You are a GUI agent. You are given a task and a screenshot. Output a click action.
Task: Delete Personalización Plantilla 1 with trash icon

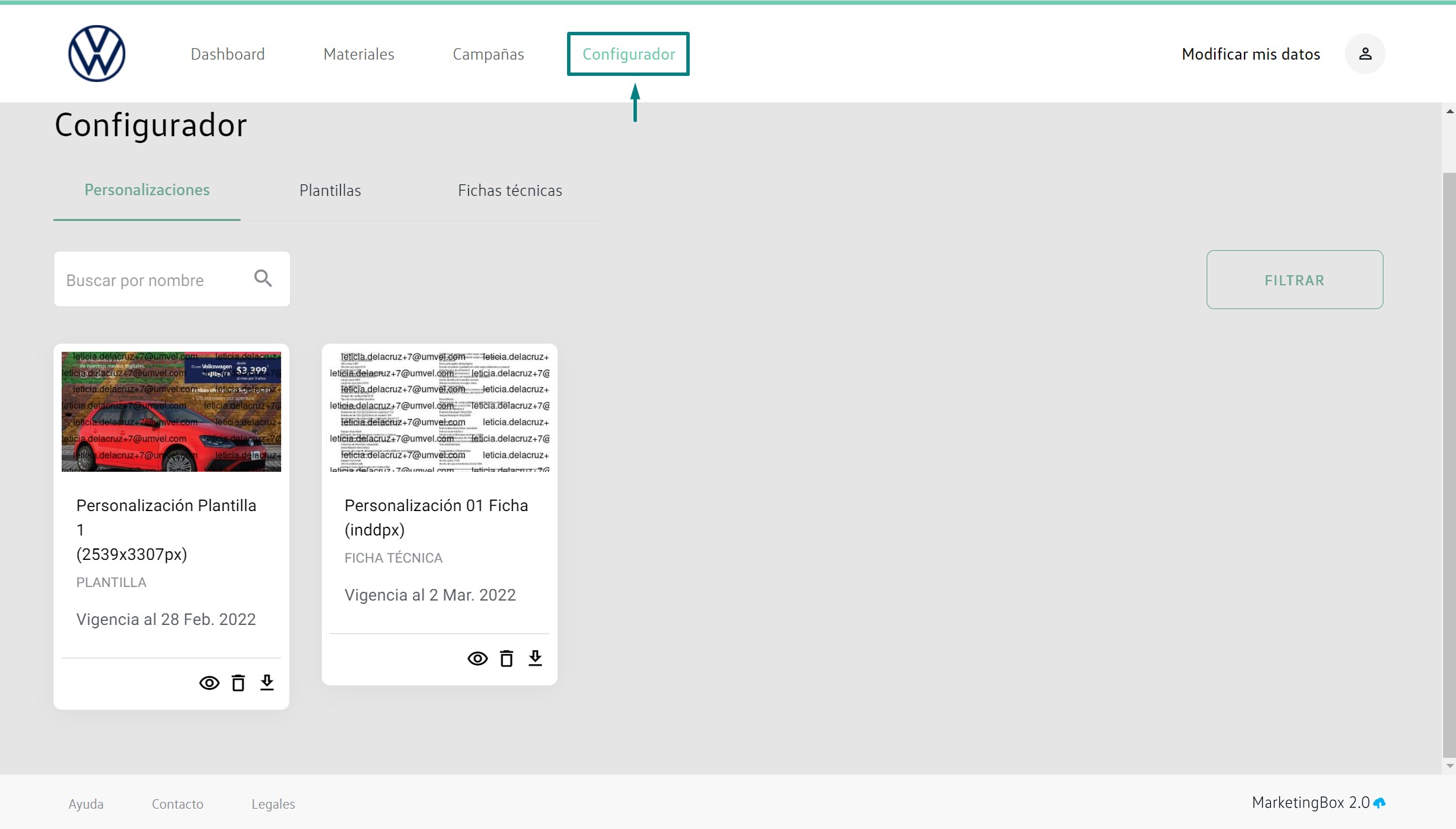tap(238, 683)
